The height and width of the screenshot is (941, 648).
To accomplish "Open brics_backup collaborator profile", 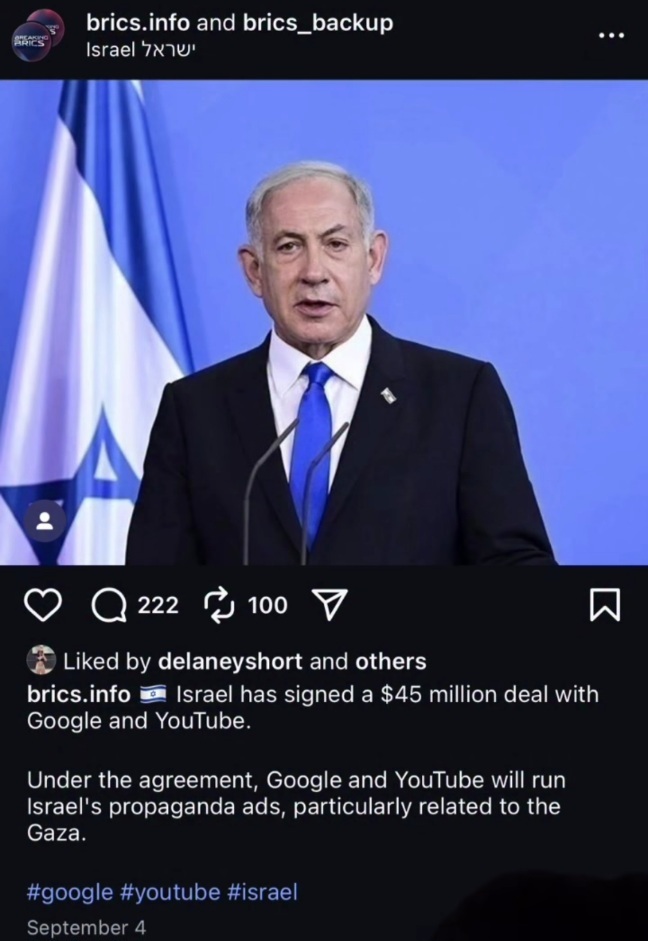I will tap(318, 23).
